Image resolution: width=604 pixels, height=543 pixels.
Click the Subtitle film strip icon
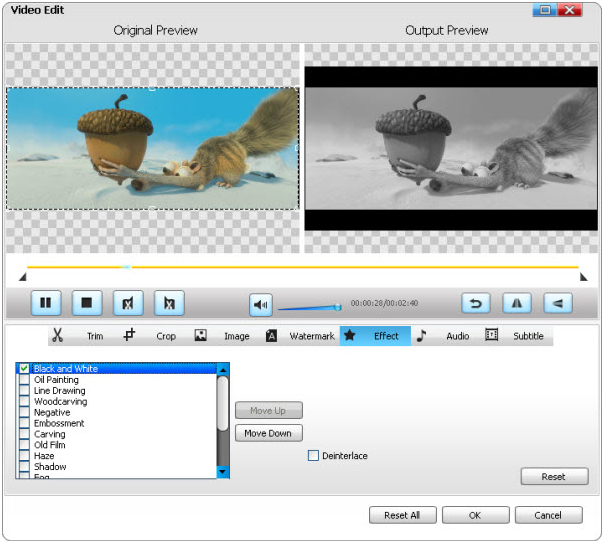(492, 334)
